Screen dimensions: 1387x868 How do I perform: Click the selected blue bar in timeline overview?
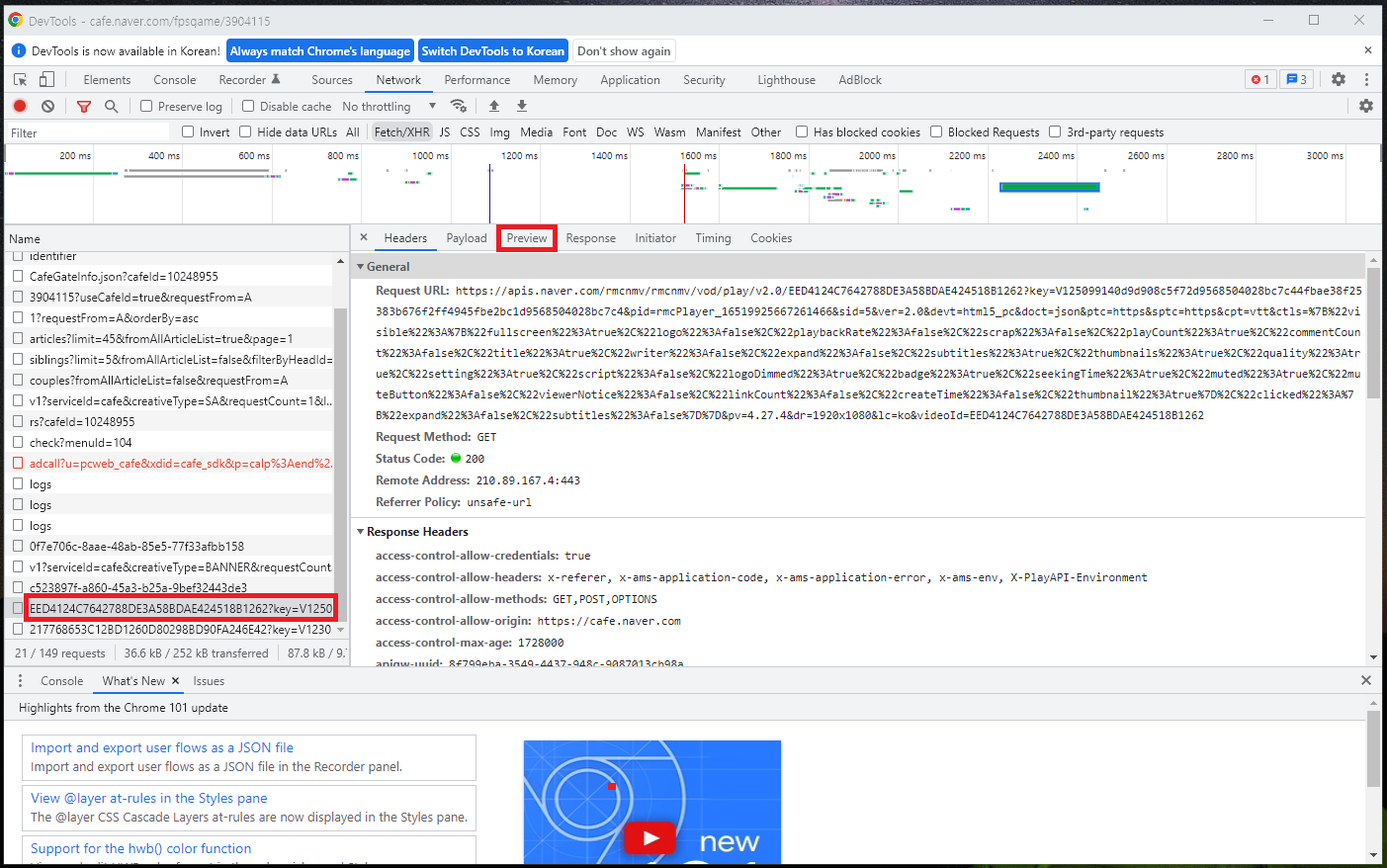(x=1049, y=187)
